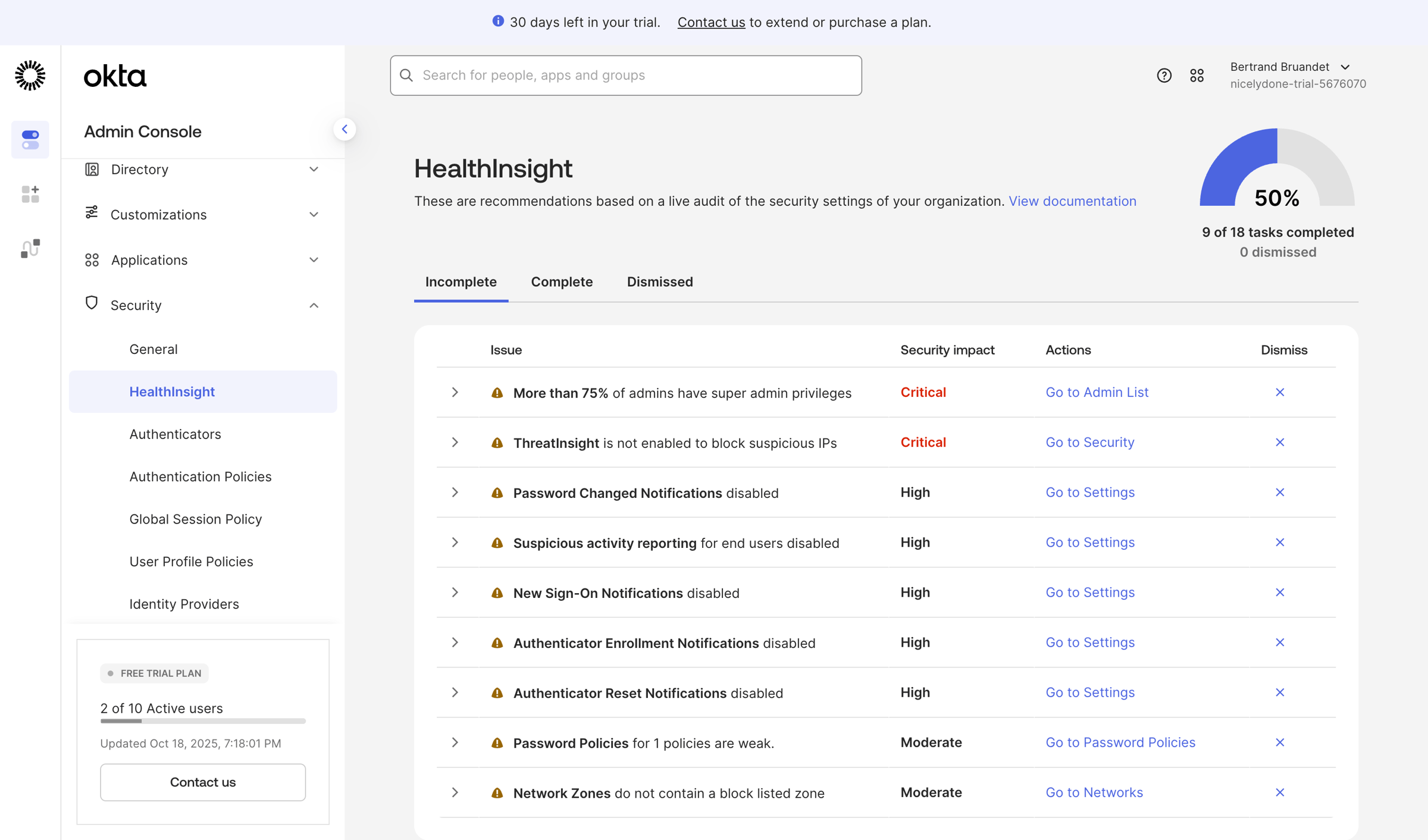Expand the Password Policies row
1428x840 pixels.
pos(455,742)
